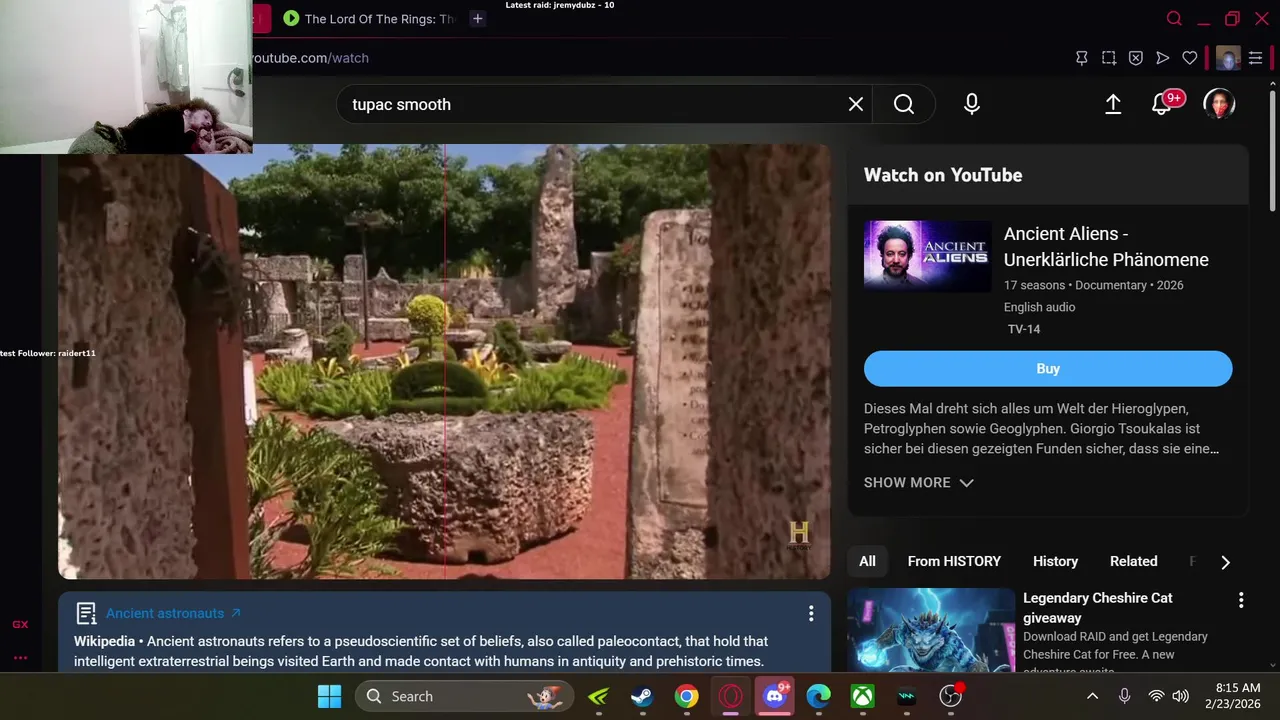Screen dimensions: 1280x720
Task: Clear the YouTube search box text
Action: click(856, 104)
